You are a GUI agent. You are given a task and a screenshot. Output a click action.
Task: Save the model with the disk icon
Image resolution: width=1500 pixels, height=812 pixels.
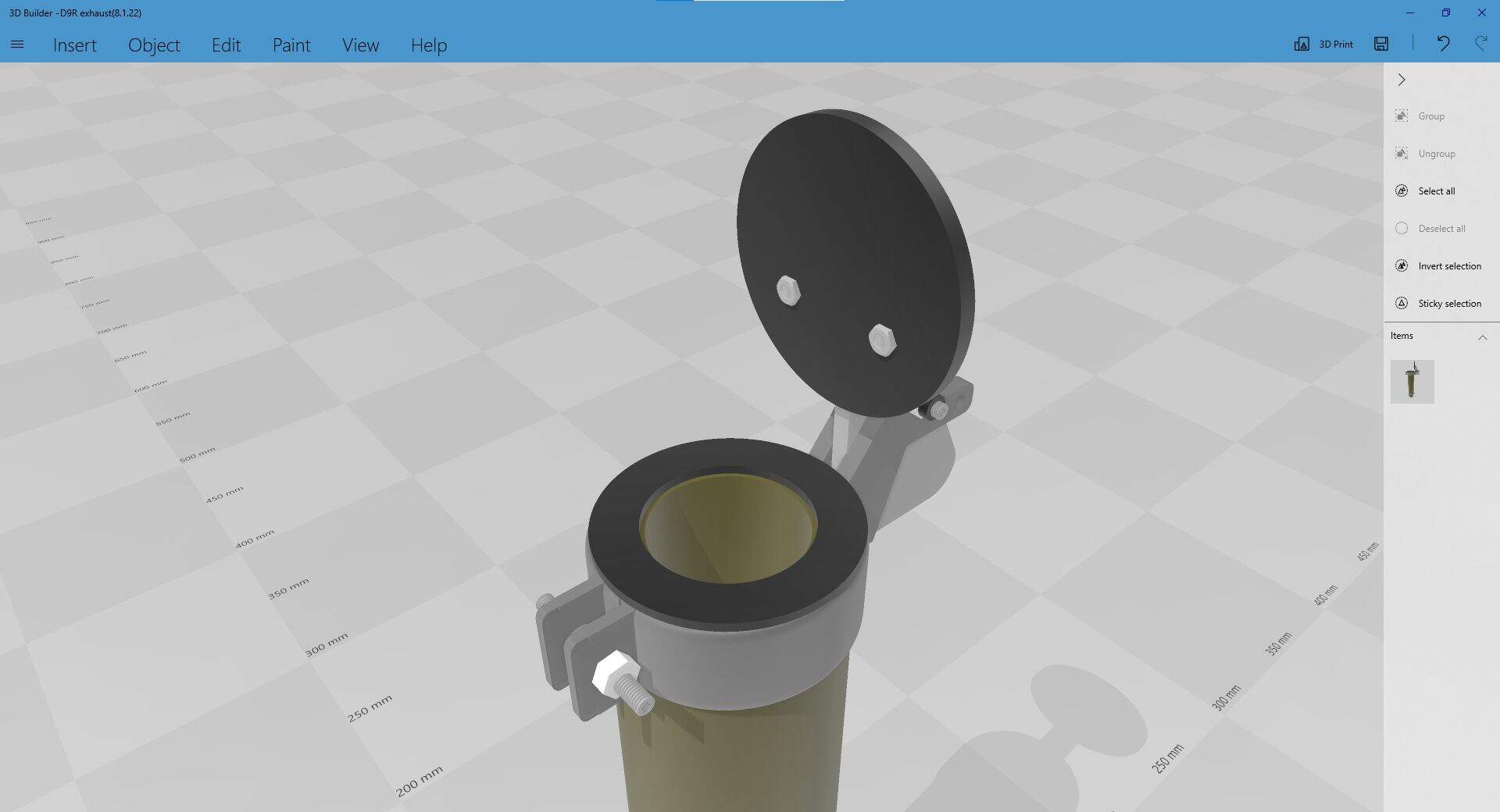coord(1381,45)
